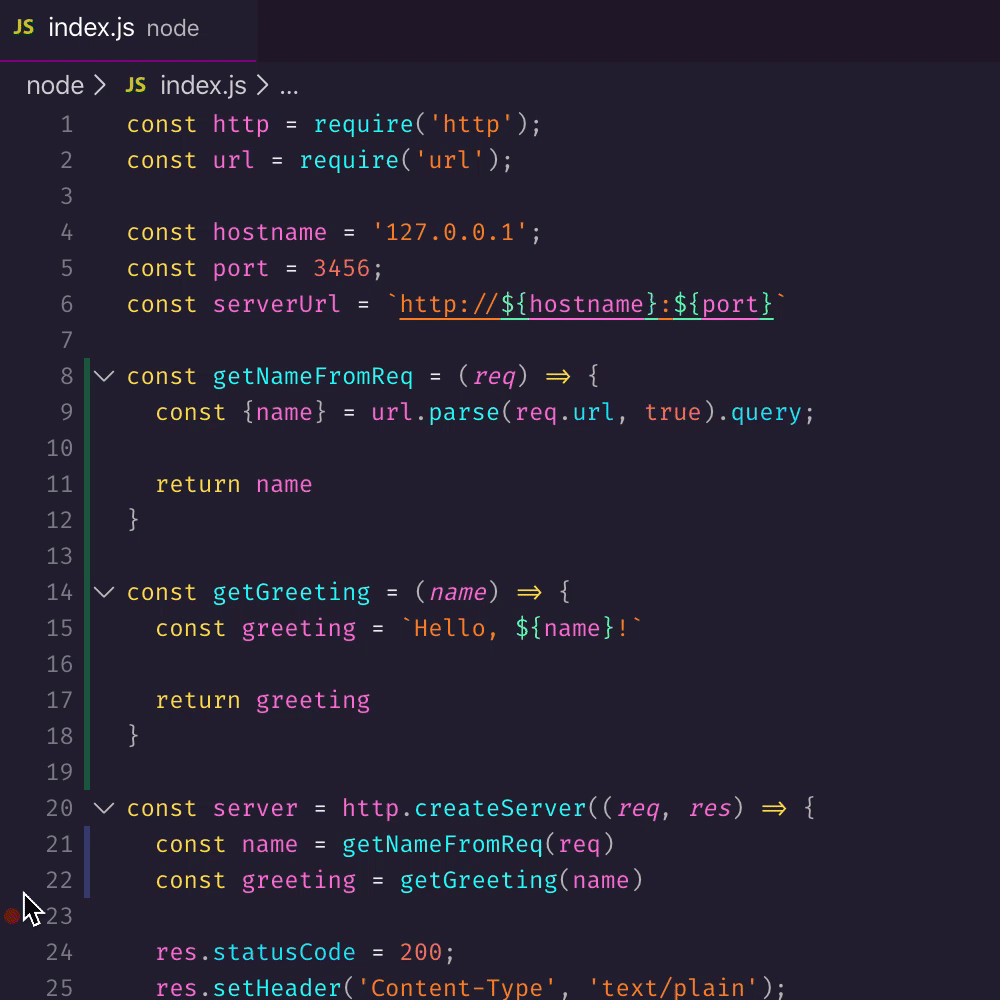Collapse the createServer callback fold chevron
This screenshot has height=1000, width=1000.
tap(104, 808)
